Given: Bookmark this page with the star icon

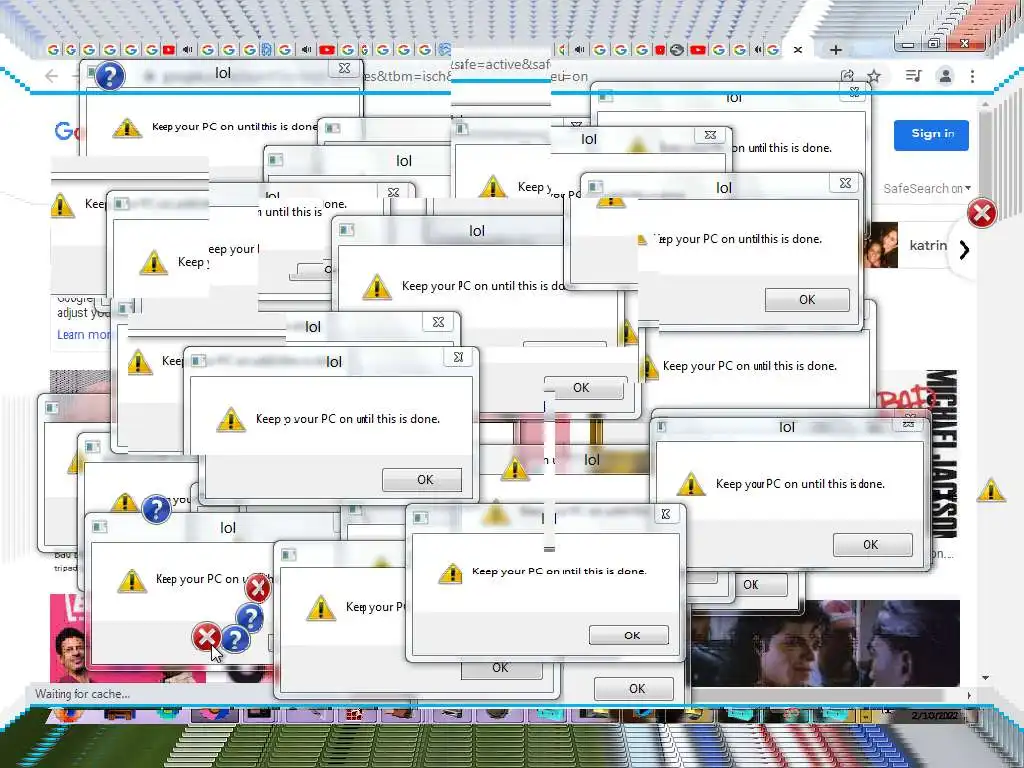Looking at the screenshot, I should pos(874,76).
